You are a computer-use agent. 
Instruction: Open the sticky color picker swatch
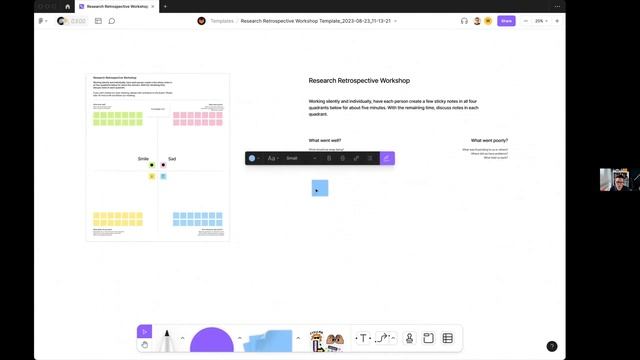pyautogui.click(x=254, y=158)
